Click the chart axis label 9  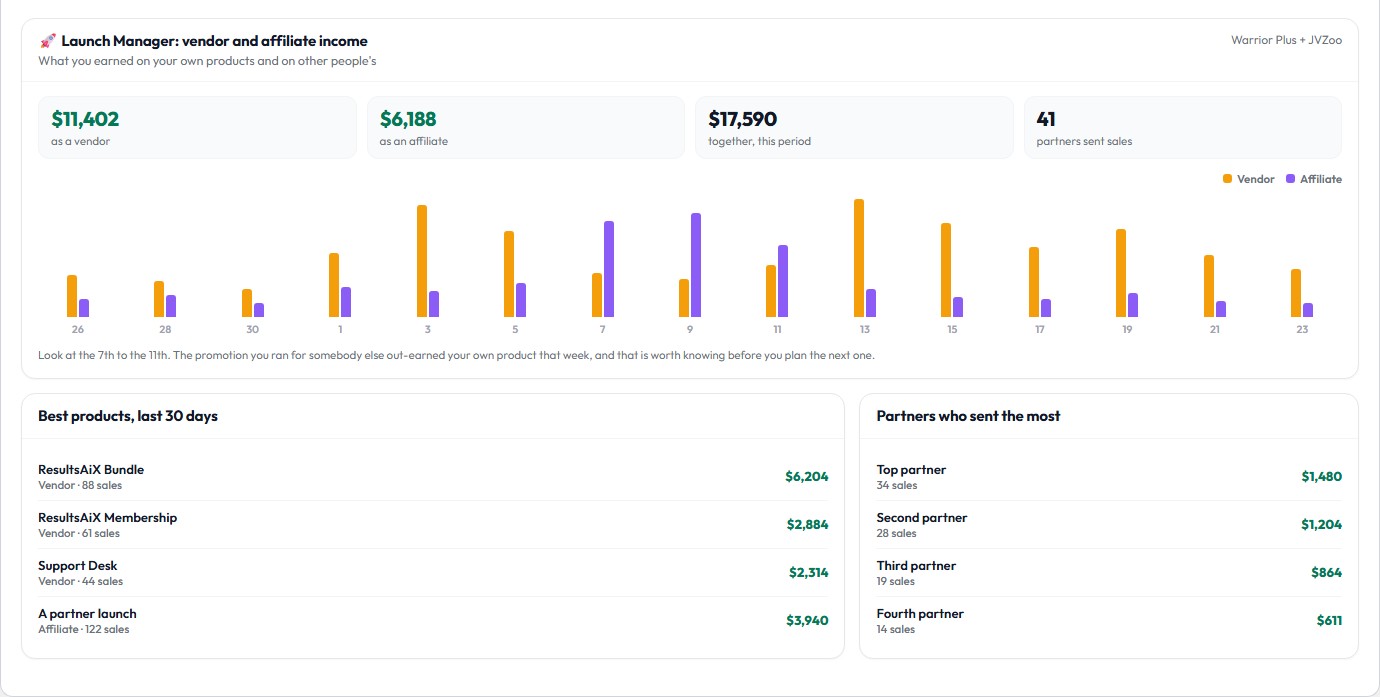(x=690, y=329)
